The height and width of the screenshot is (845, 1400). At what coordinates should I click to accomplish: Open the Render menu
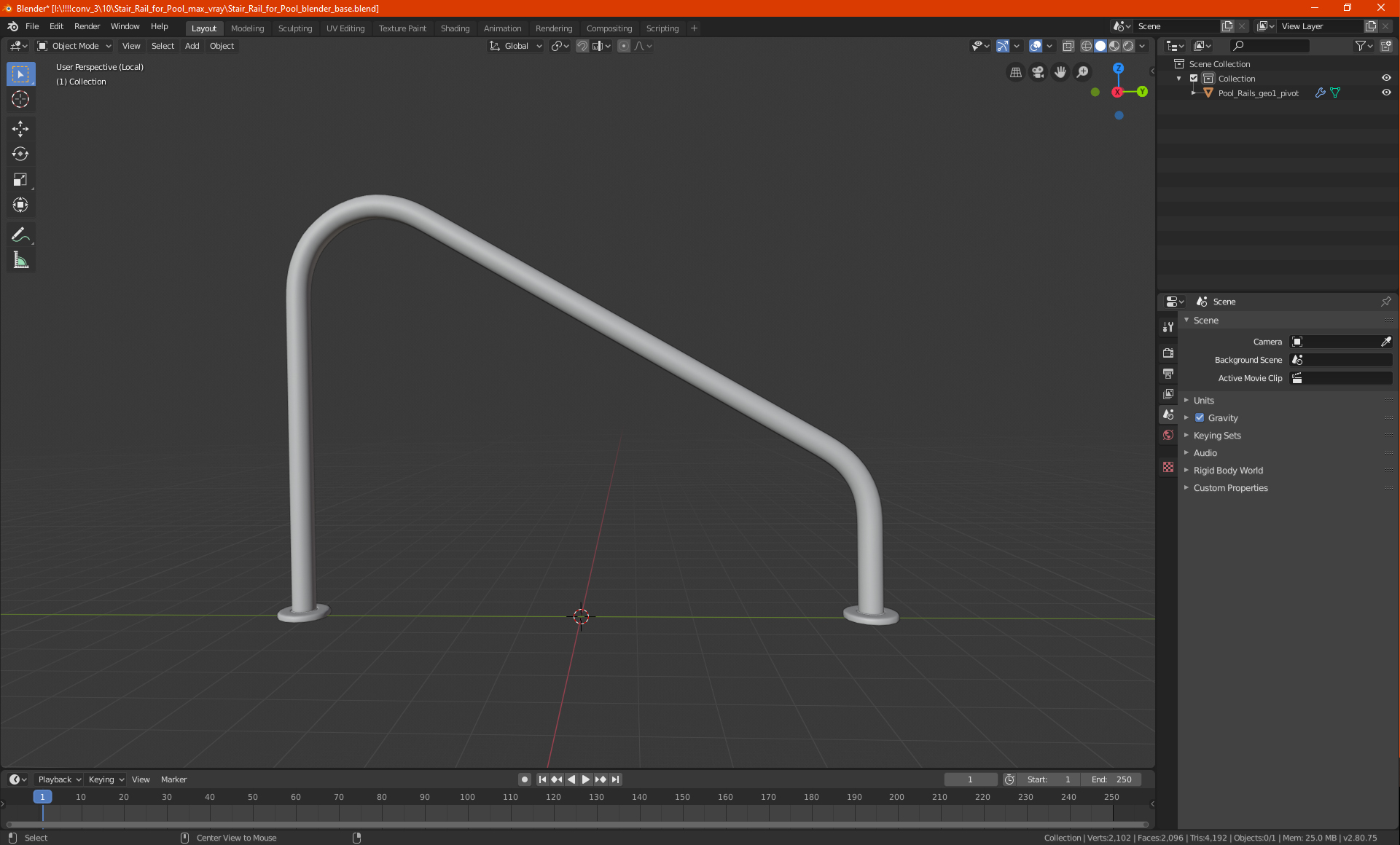tap(87, 26)
